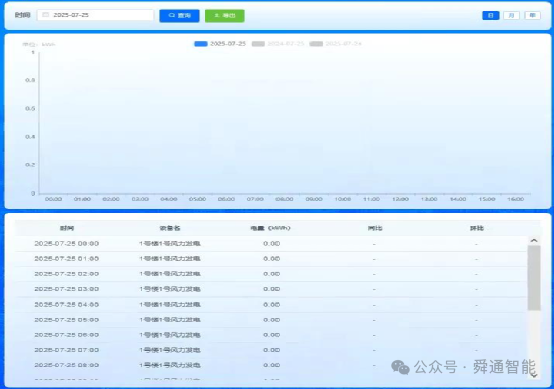Select the 2025-07-25 01:00 time cell
This screenshot has height=389, width=554.
point(66,259)
